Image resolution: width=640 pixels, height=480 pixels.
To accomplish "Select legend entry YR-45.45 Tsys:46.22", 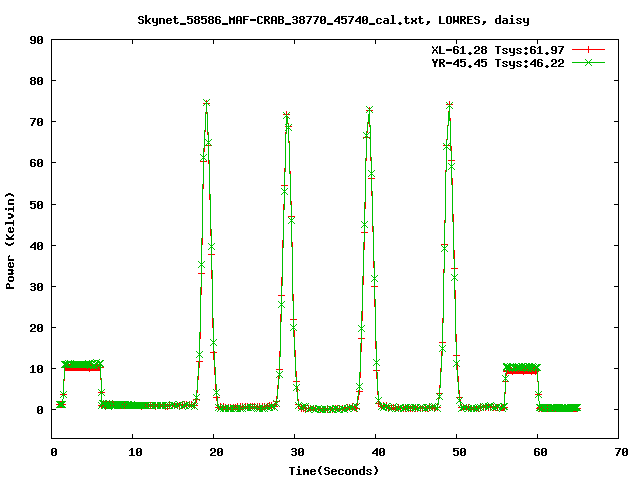I will point(498,63).
